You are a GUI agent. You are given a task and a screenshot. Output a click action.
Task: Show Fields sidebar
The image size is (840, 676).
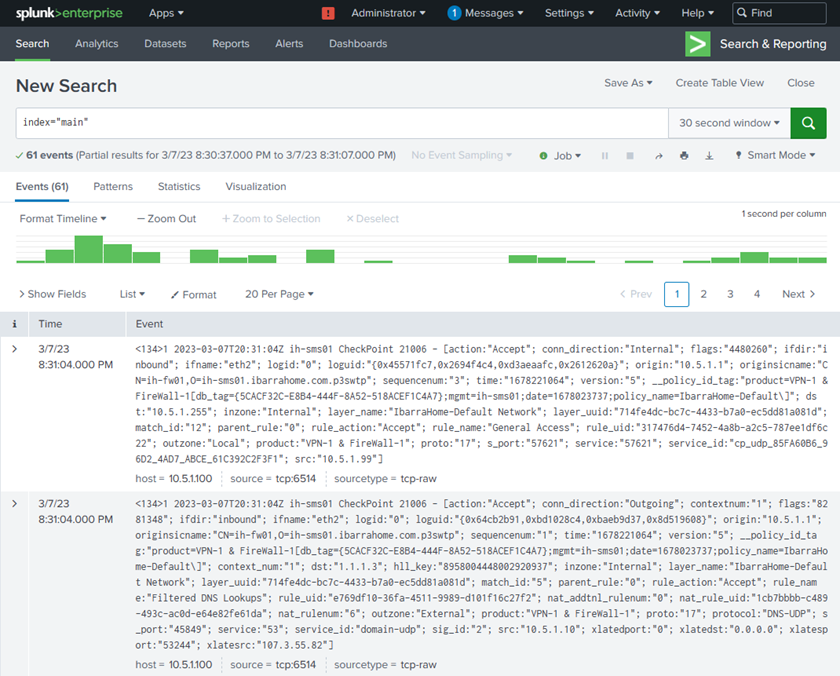point(52,294)
